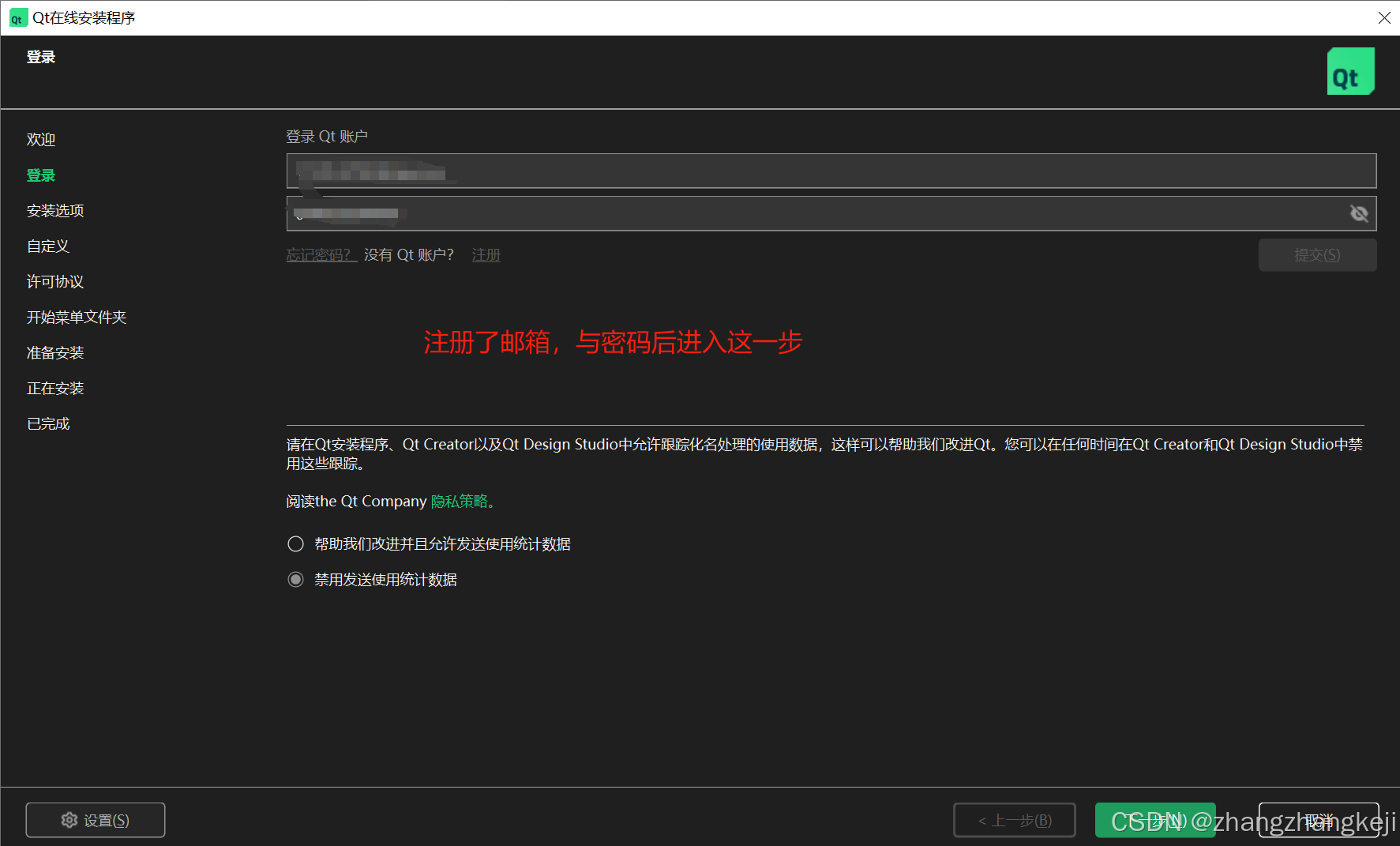
Task: Click the green next step button
Action: [1154, 820]
